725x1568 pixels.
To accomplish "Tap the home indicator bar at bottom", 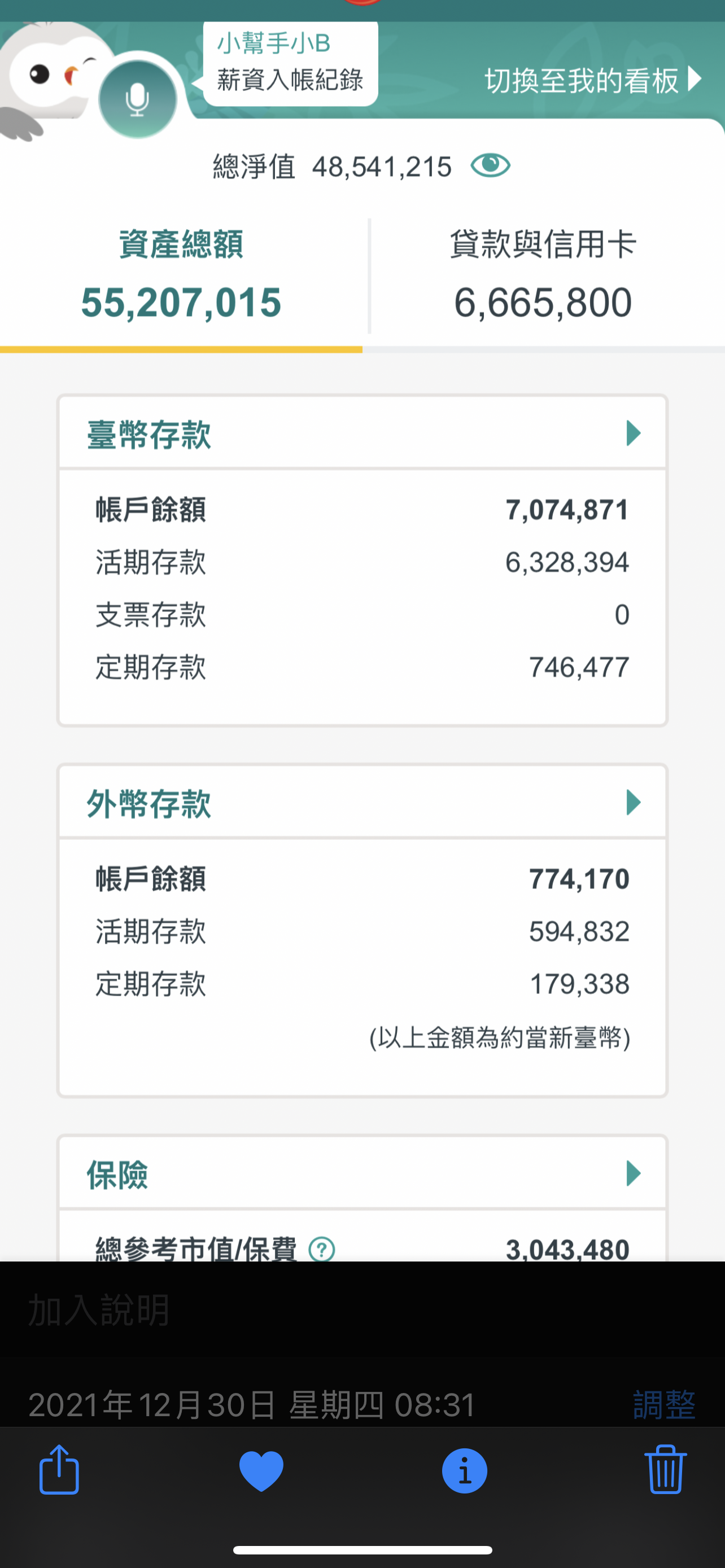I will click(x=363, y=1550).
